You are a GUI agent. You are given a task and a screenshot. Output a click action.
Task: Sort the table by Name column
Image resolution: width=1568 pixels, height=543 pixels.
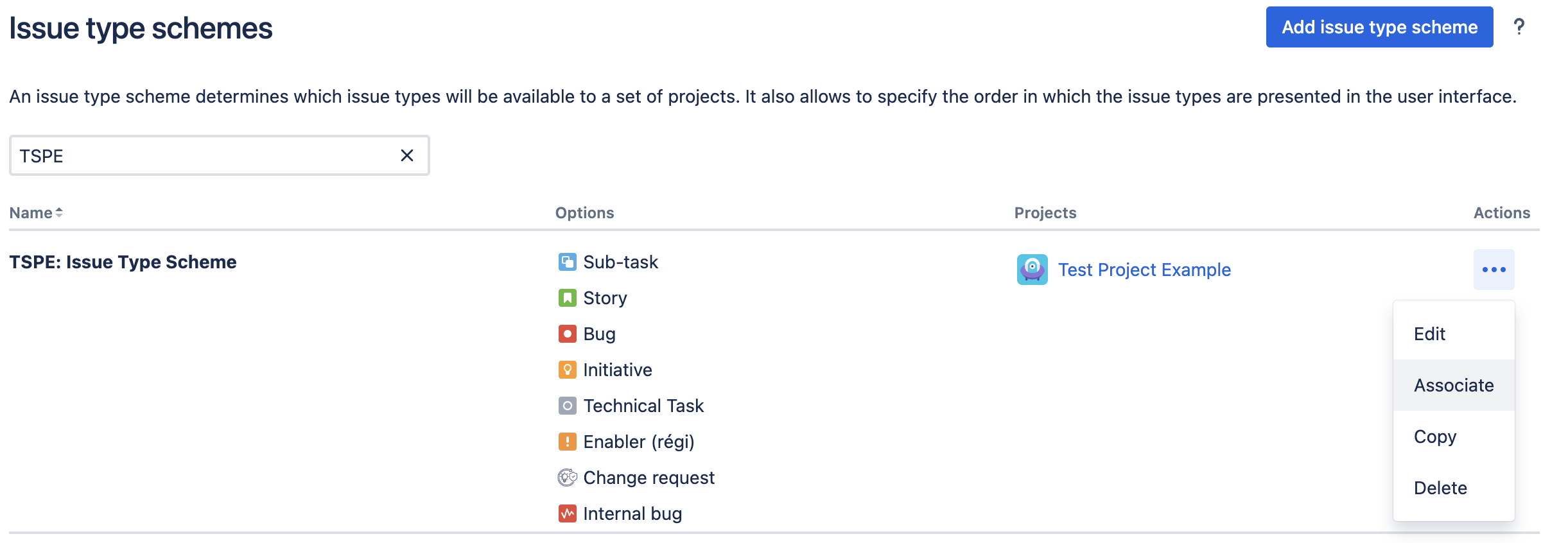(36, 213)
